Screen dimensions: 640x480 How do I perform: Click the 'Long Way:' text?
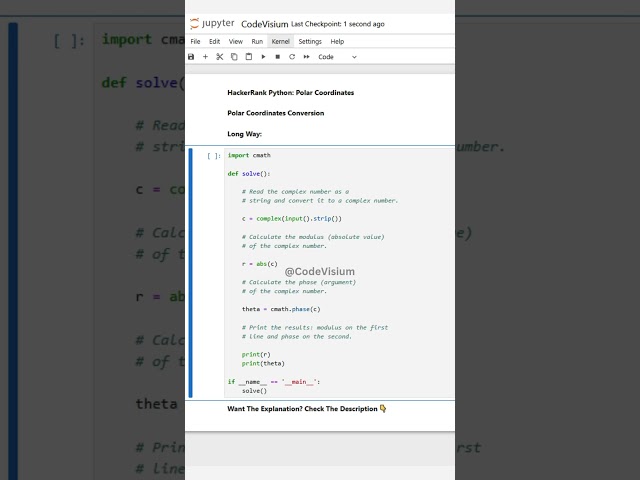[x=244, y=134]
